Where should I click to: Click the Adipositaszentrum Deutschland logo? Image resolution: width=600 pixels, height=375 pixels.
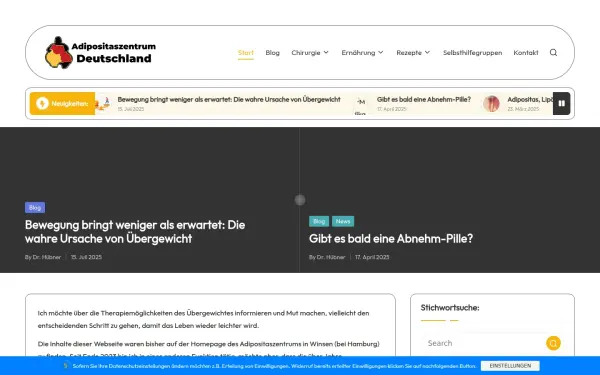click(x=101, y=53)
